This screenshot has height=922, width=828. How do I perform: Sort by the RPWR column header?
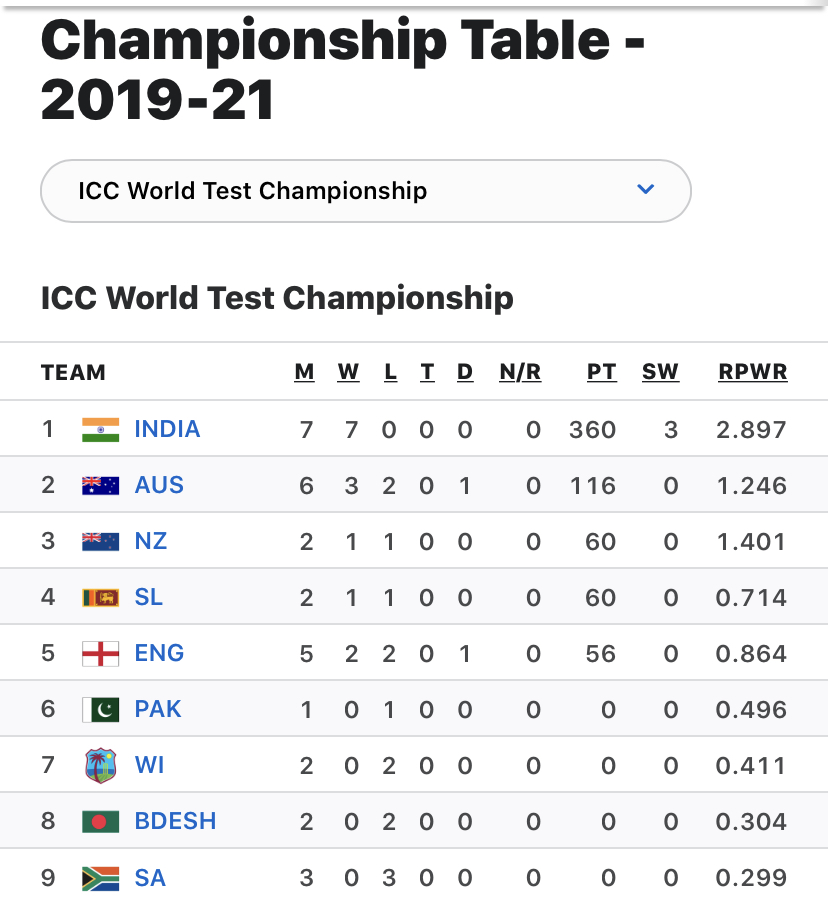click(753, 372)
